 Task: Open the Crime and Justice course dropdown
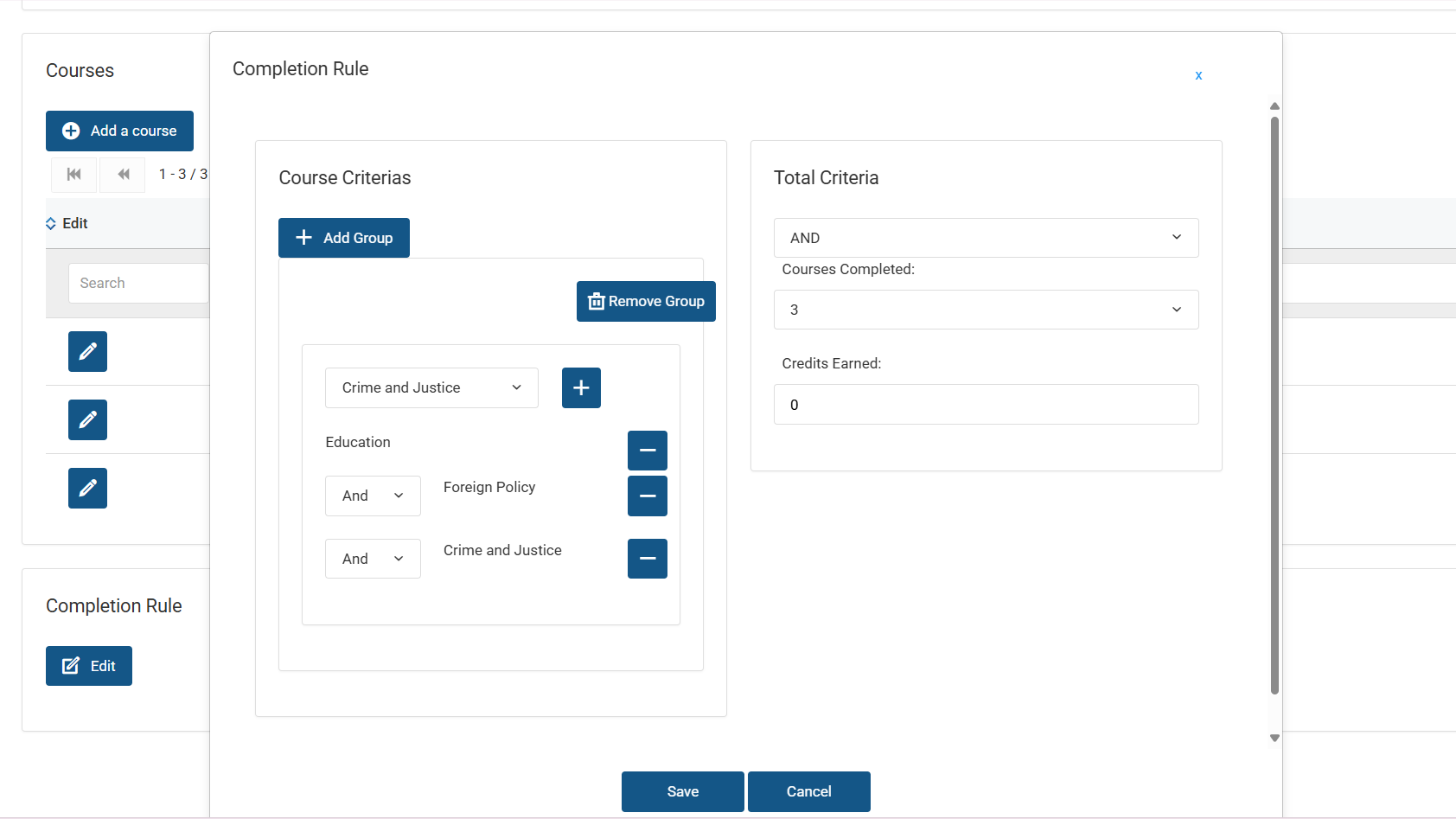[x=431, y=387]
